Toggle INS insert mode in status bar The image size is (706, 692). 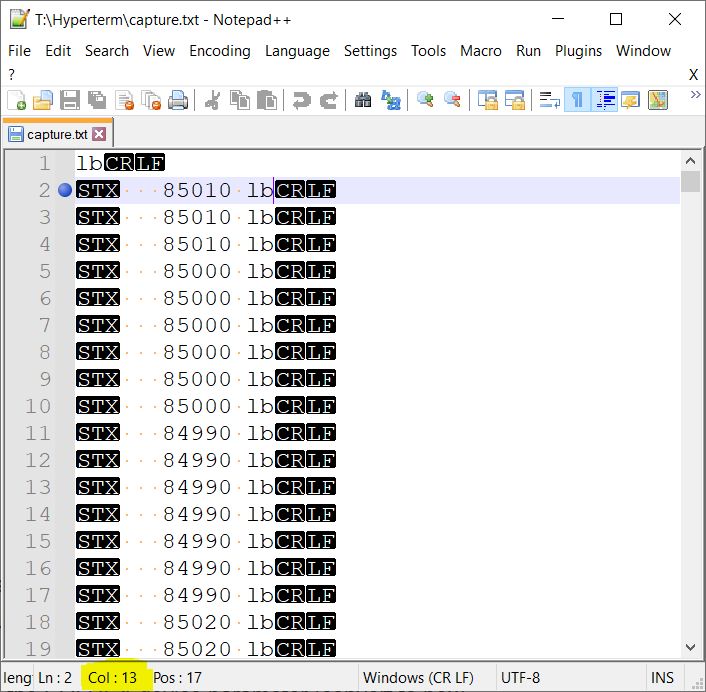click(x=662, y=678)
